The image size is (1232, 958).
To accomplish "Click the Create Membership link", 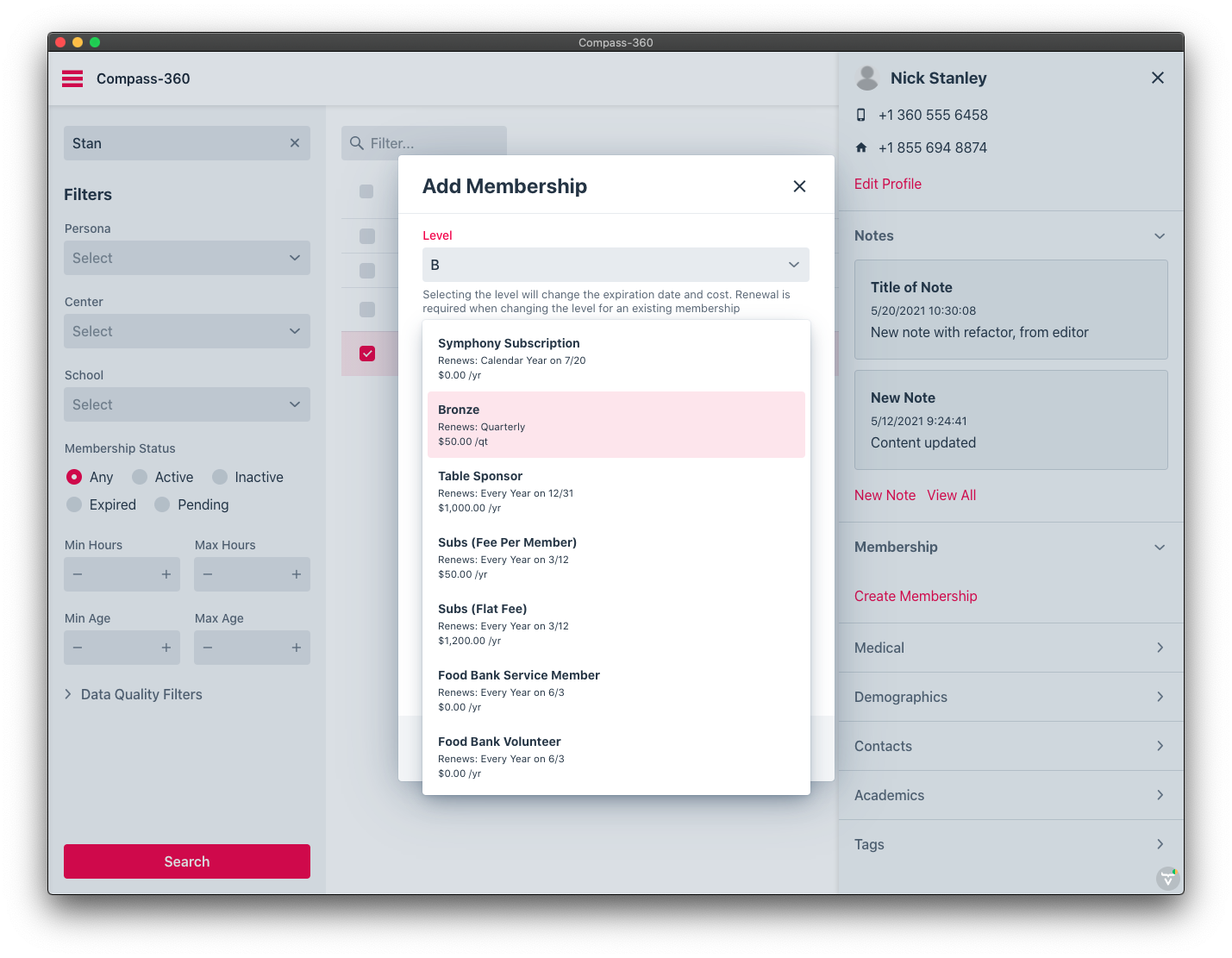I will point(916,596).
